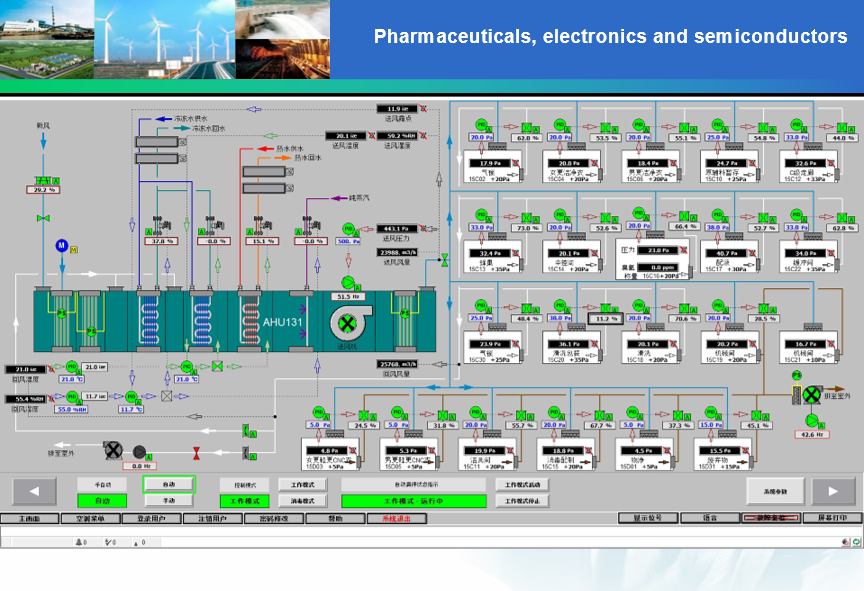
Task: Click the PID controller beside 500 Pa setpoint
Action: pos(349,229)
